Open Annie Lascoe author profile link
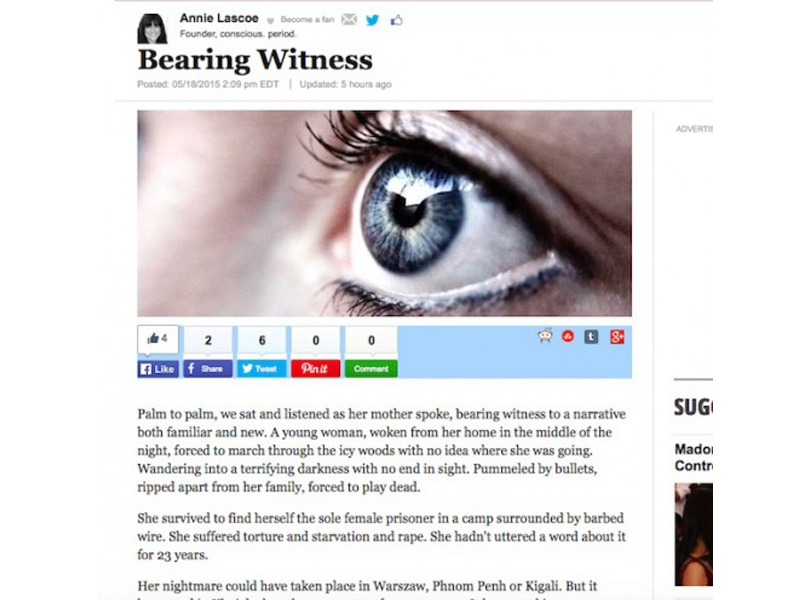800x600 pixels. [x=219, y=18]
